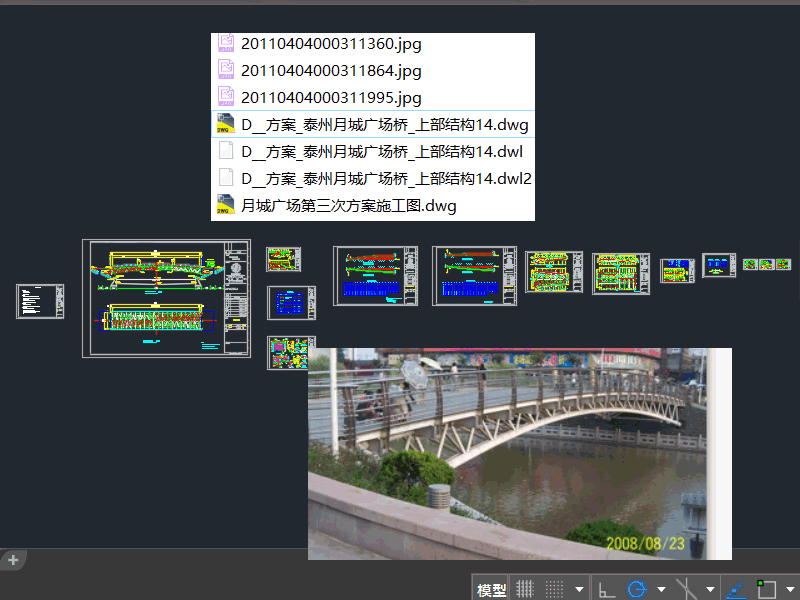Toggle the grid display icon in status bar

[524, 589]
